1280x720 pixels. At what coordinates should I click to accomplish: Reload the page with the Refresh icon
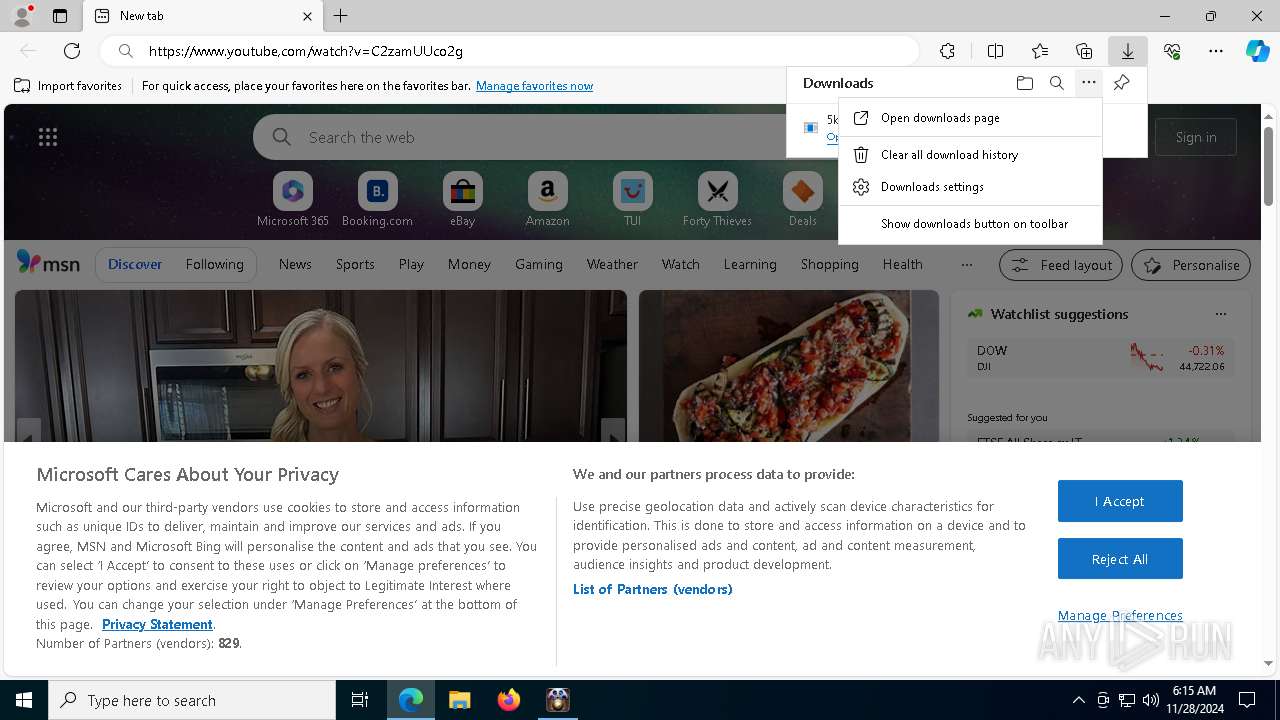[72, 51]
